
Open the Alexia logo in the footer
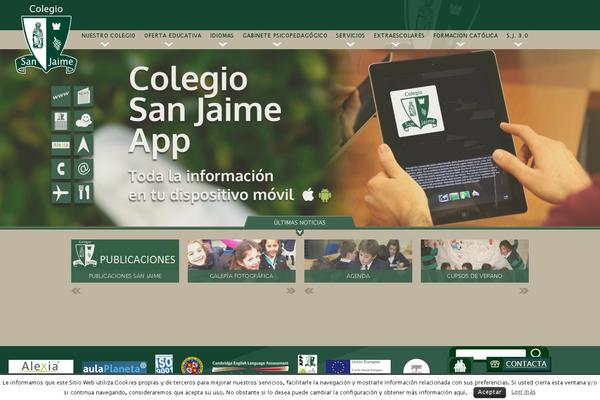pos(41,366)
